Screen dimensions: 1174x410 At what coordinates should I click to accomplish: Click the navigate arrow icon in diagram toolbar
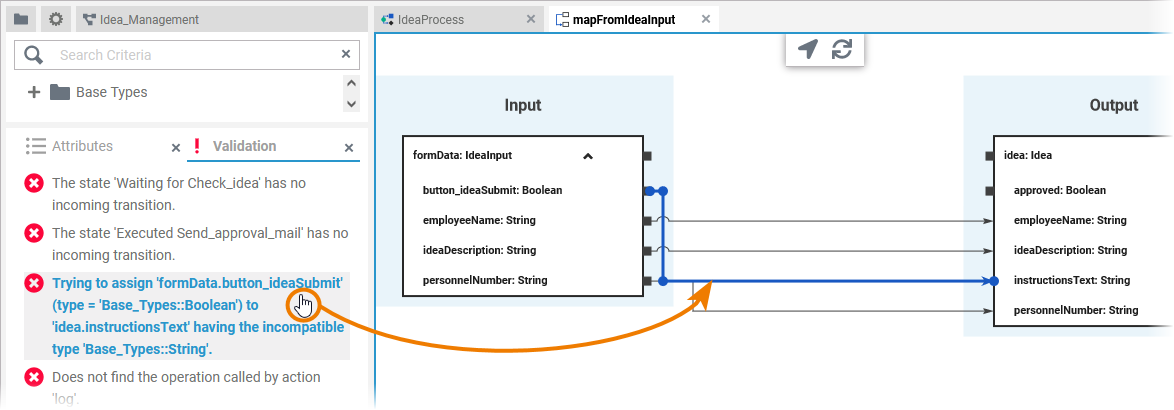click(807, 49)
